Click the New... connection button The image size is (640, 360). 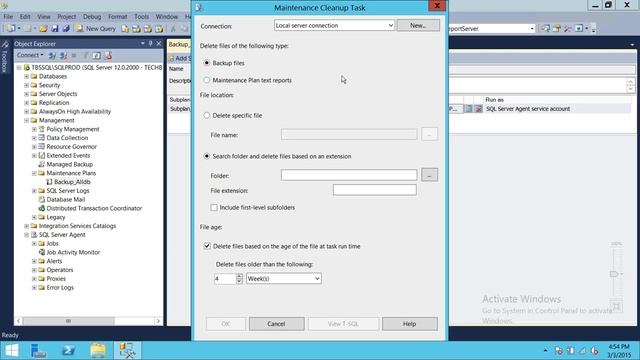[418, 25]
